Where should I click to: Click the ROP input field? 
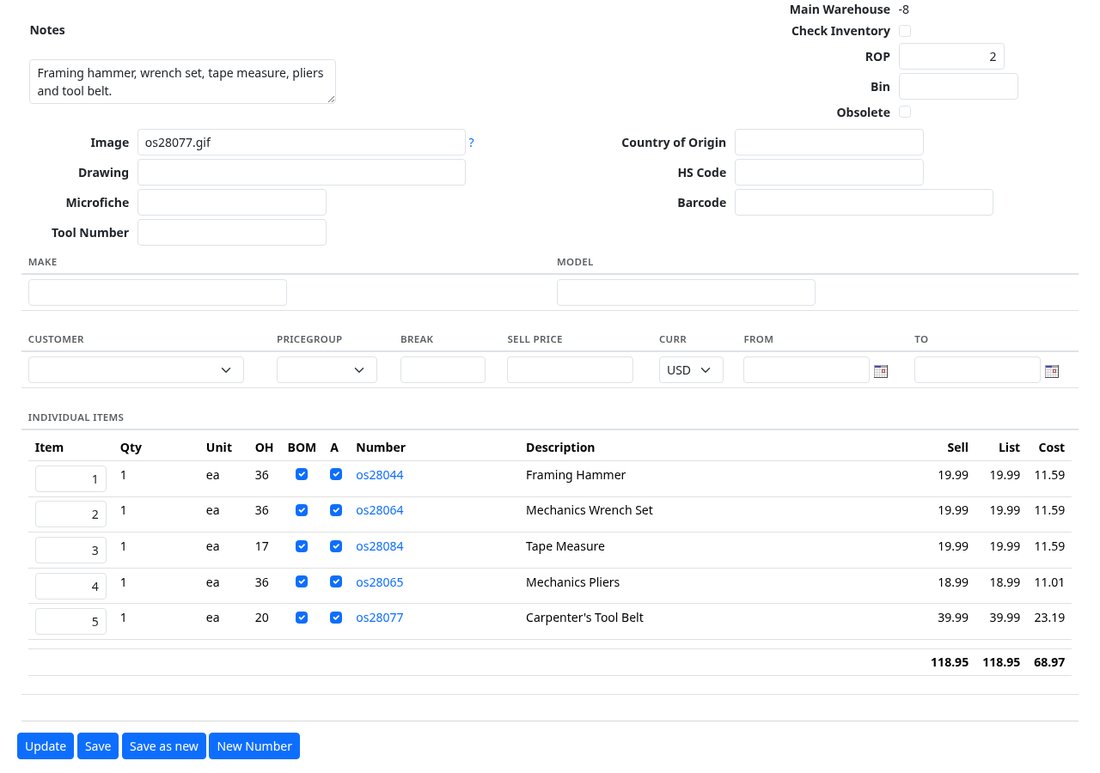(x=951, y=57)
